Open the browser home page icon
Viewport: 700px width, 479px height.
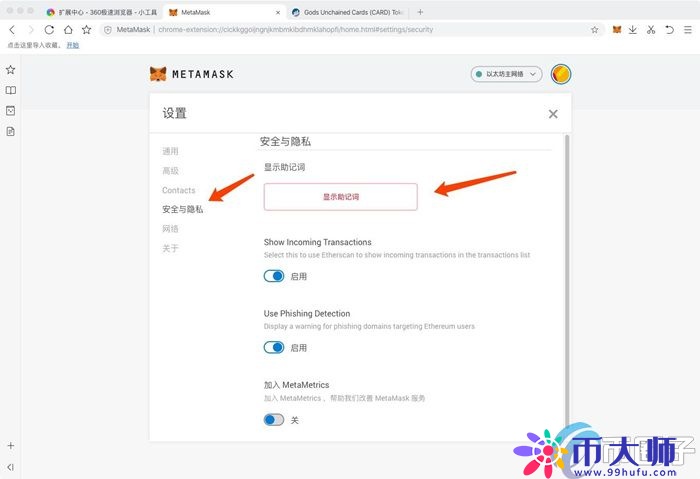coord(68,29)
